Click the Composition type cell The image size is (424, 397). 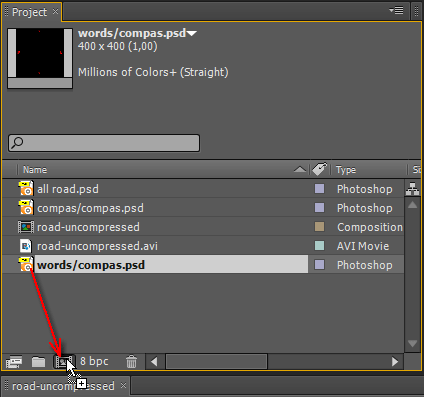[x=370, y=227]
